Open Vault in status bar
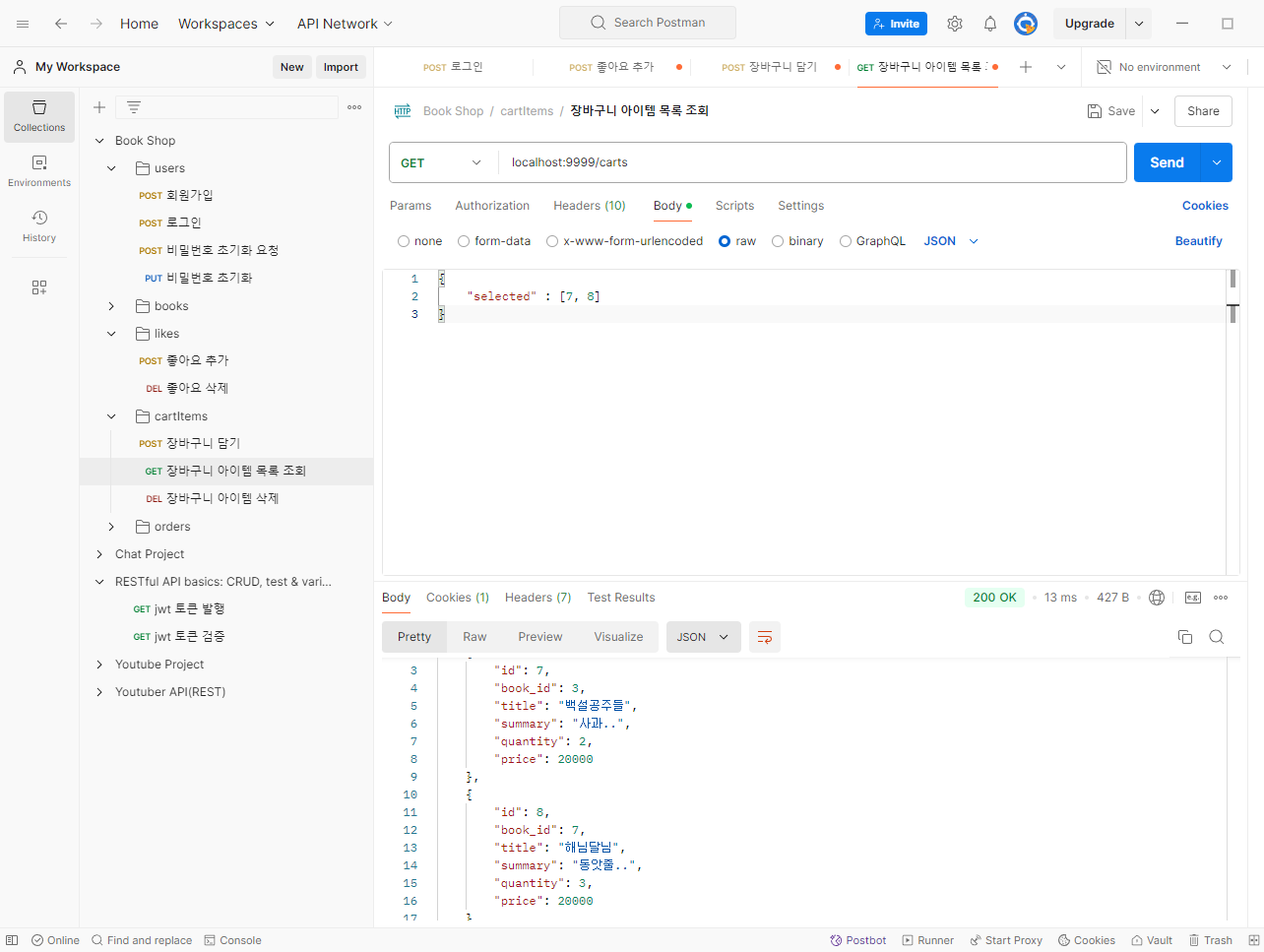1264x952 pixels. [1152, 940]
